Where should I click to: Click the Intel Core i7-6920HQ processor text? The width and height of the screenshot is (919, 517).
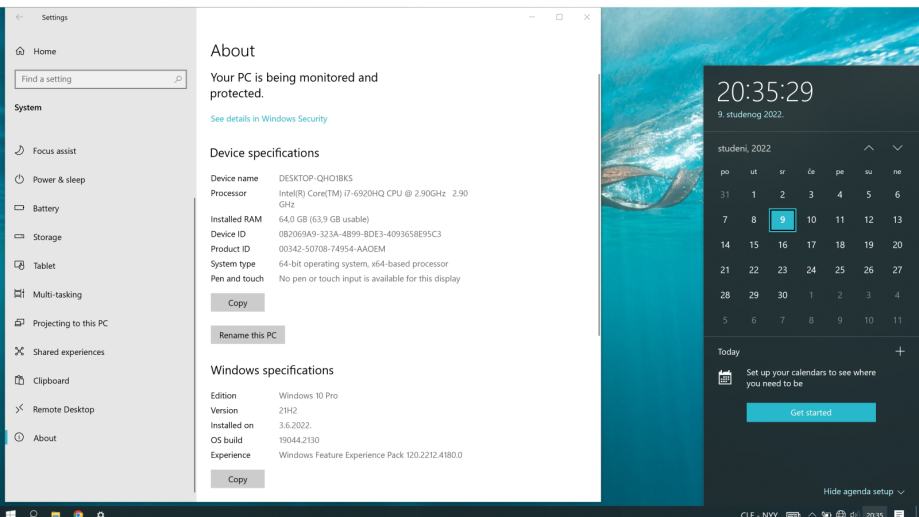373,198
